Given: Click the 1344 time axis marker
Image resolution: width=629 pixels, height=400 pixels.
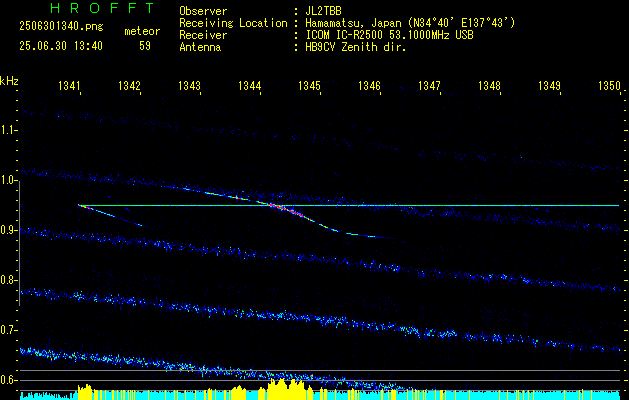Looking at the screenshot, I should [250, 85].
